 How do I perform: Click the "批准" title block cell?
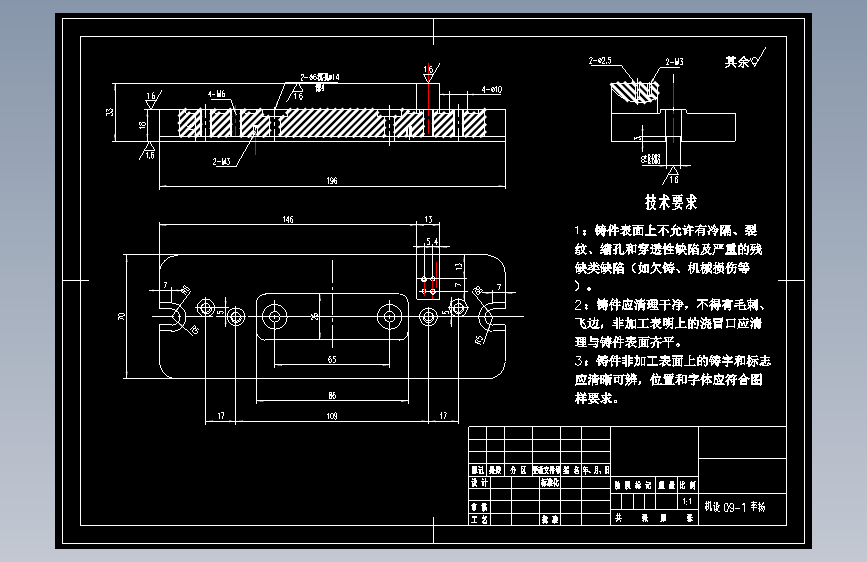click(x=550, y=519)
